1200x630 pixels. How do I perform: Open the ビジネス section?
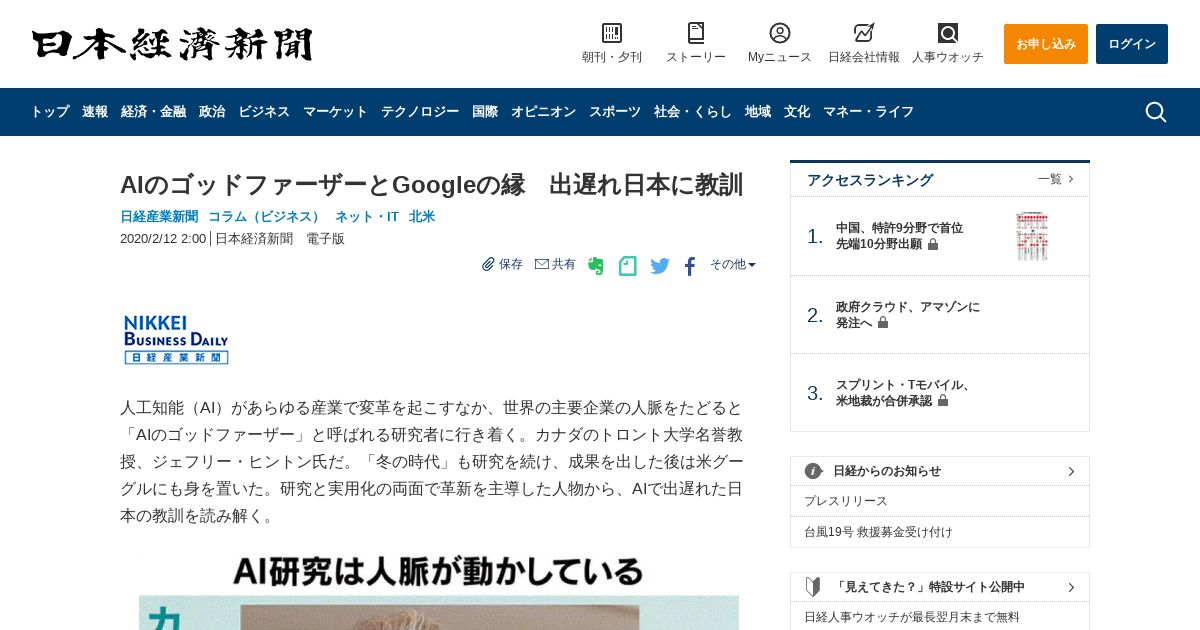click(264, 112)
